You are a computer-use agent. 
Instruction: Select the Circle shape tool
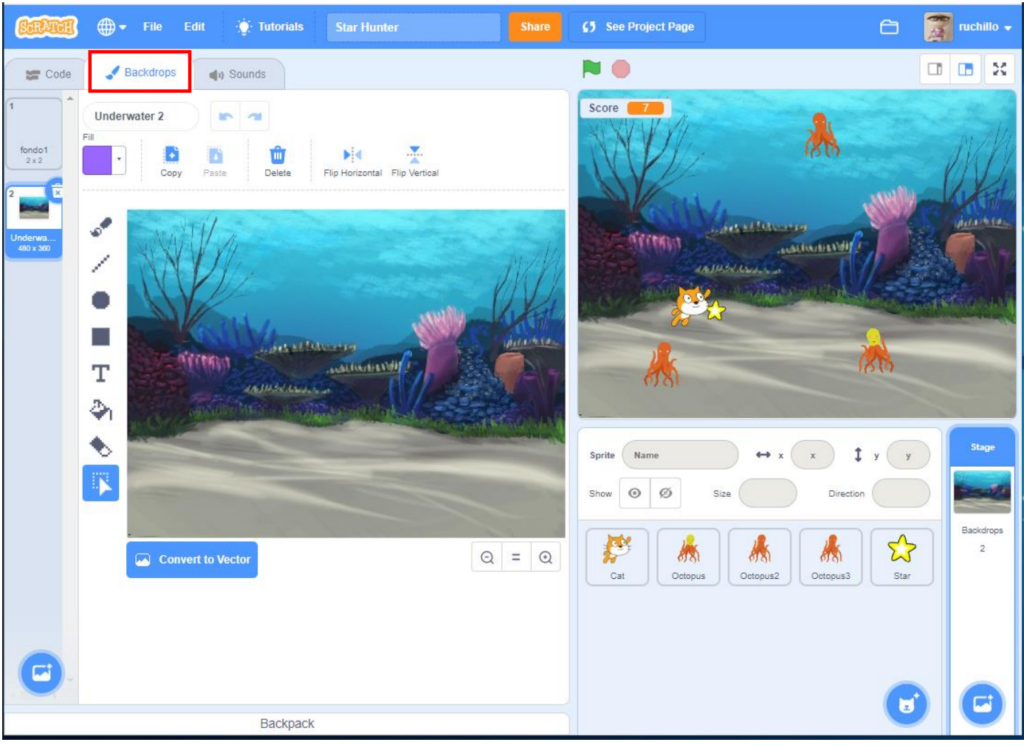[x=100, y=300]
